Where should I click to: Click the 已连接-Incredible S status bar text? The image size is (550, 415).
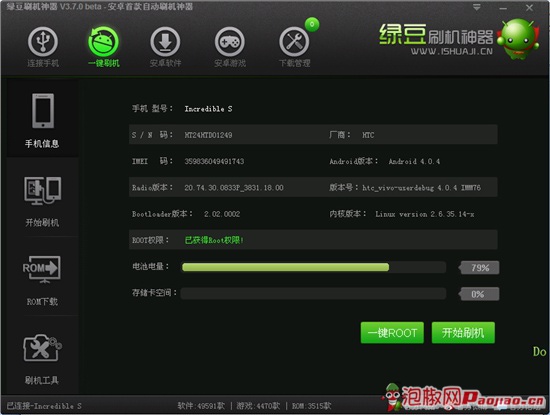point(44,406)
